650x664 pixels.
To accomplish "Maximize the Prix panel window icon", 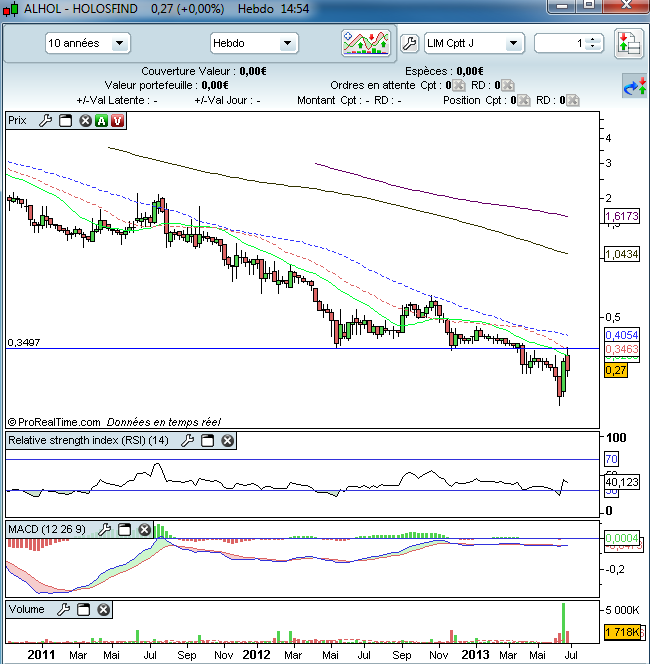I will pyautogui.click(x=65, y=121).
